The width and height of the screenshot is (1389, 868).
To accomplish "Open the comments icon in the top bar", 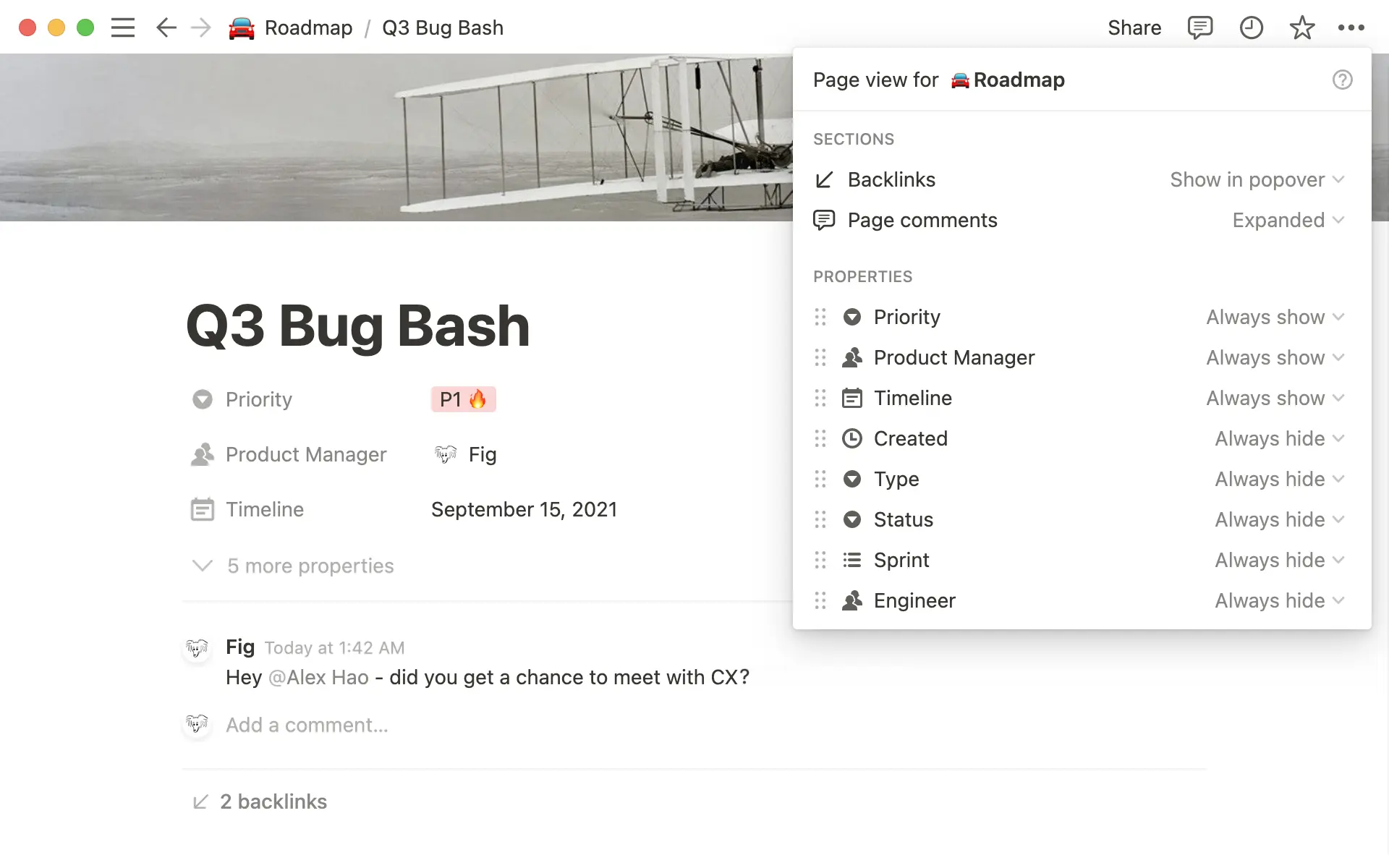I will pyautogui.click(x=1200, y=27).
